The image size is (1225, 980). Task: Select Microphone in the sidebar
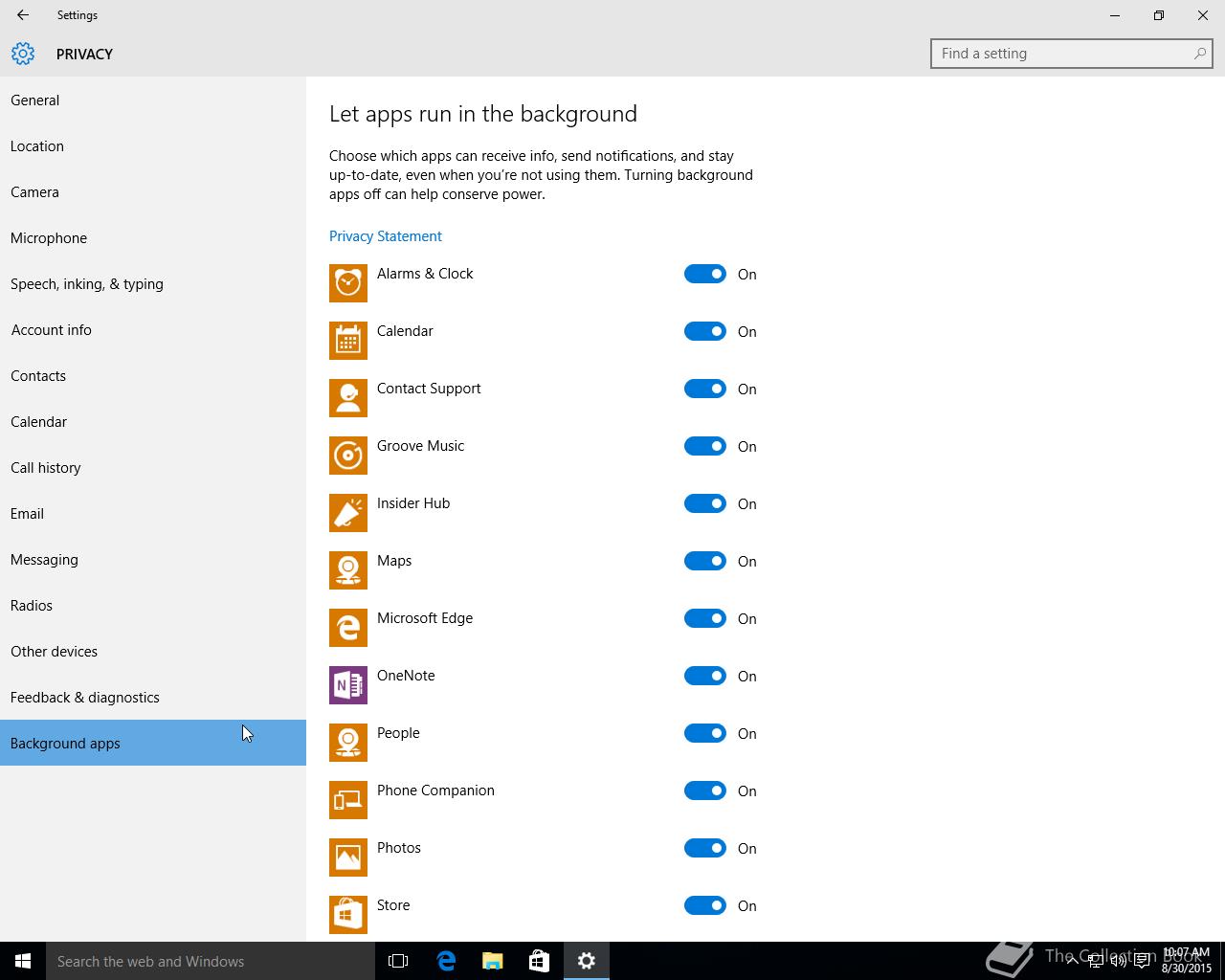pyautogui.click(x=49, y=238)
